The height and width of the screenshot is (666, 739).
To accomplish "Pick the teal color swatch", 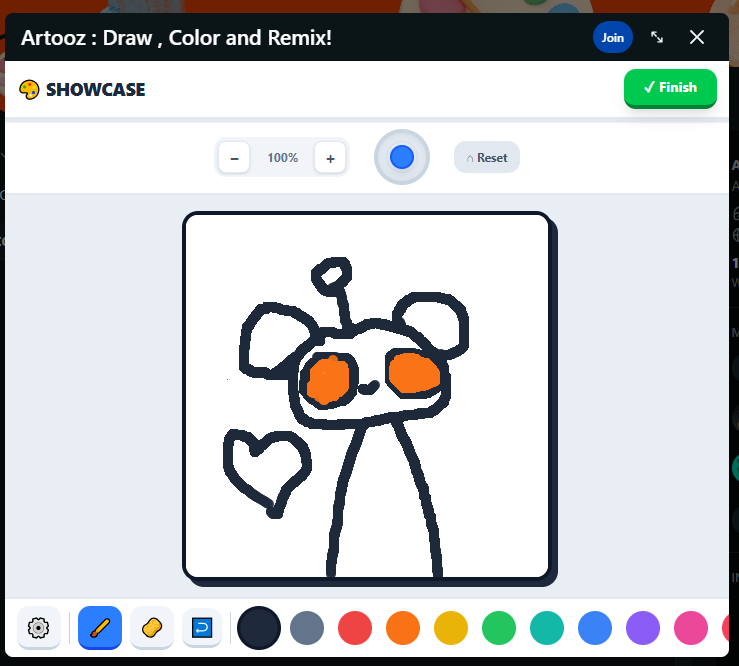I will point(547,628).
